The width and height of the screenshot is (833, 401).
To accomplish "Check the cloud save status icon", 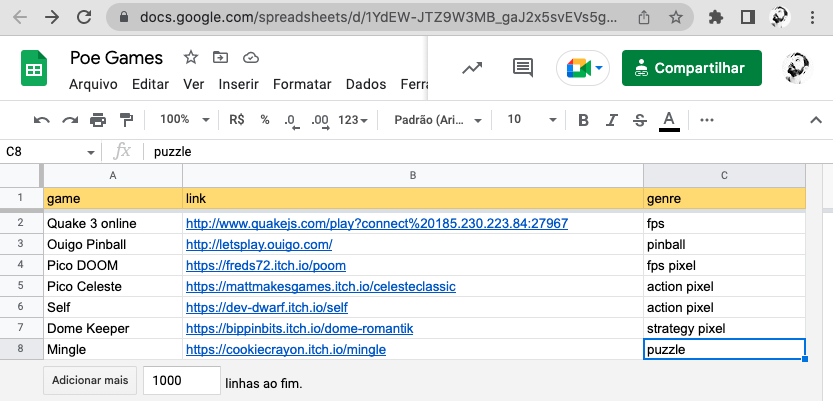I will coord(251,57).
